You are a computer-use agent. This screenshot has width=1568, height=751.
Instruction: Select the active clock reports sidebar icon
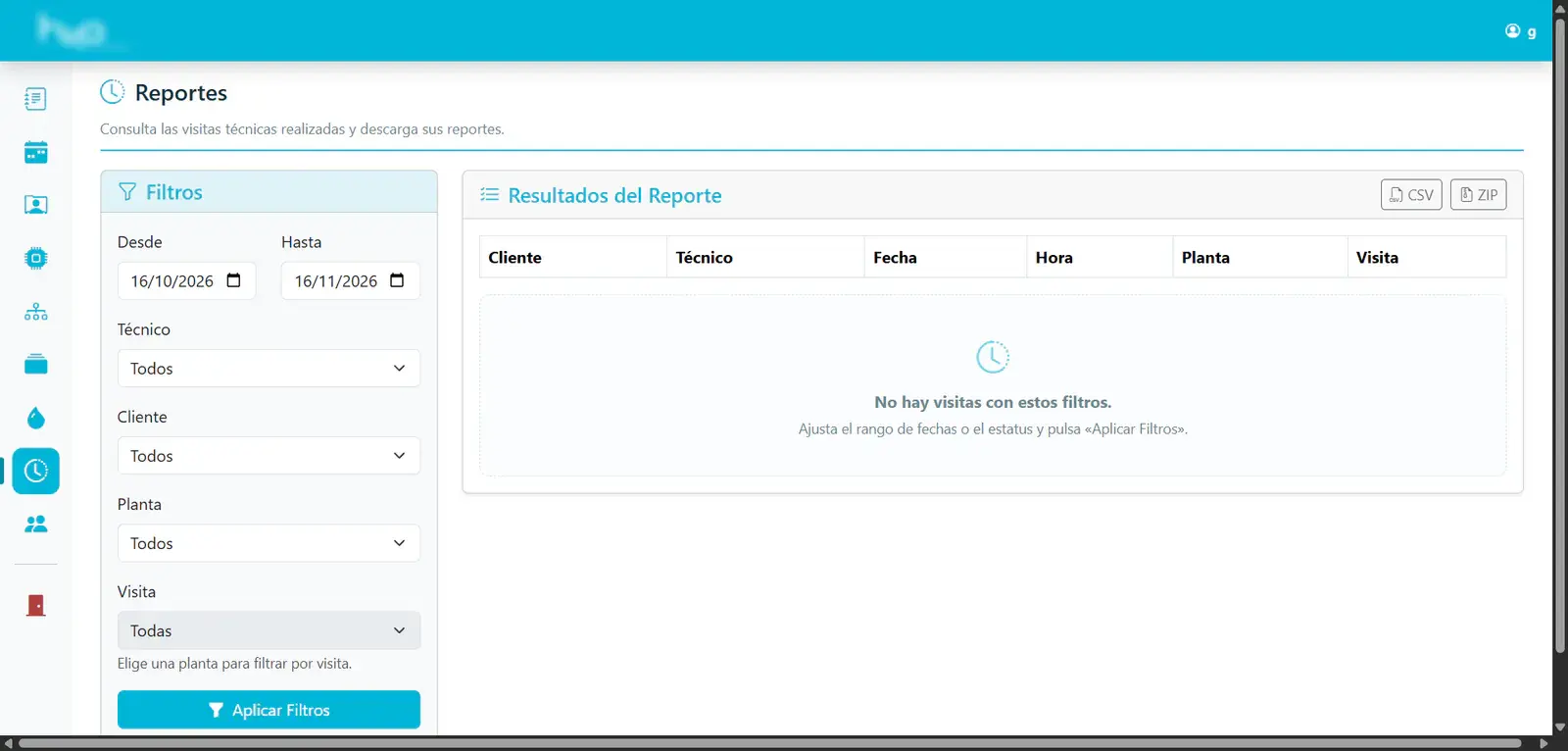pyautogui.click(x=35, y=471)
